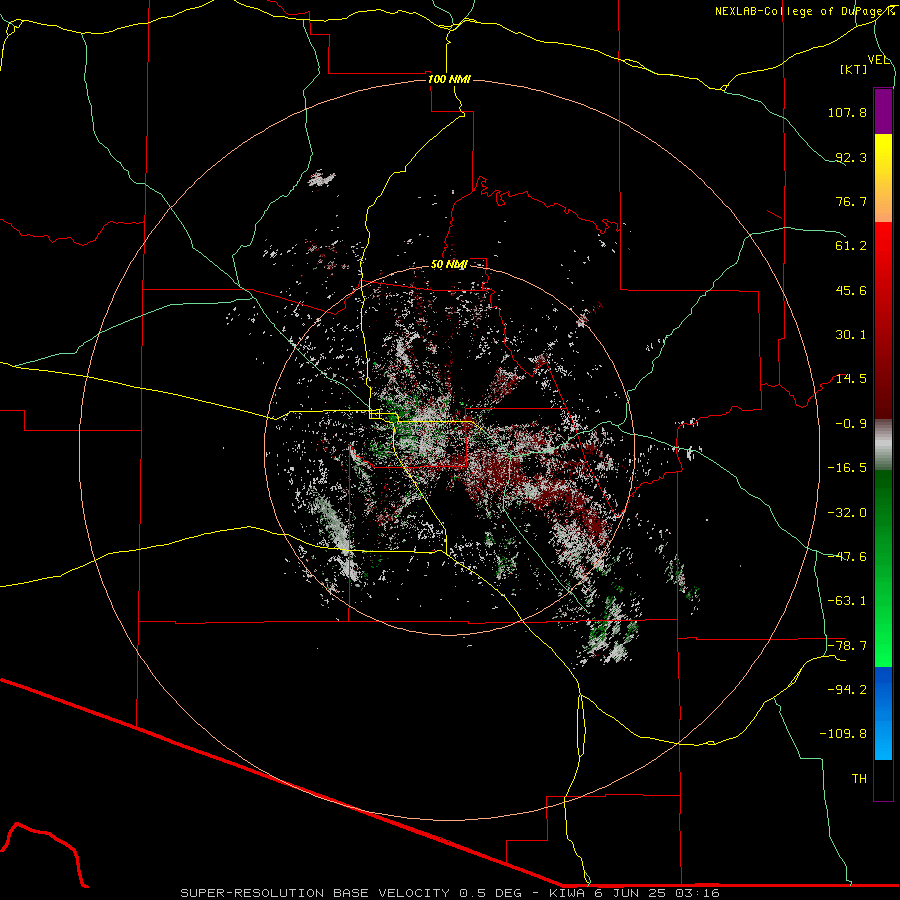Click the Super-Resolution Base Velocity caption
The width and height of the screenshot is (900, 900).
(x=449, y=893)
